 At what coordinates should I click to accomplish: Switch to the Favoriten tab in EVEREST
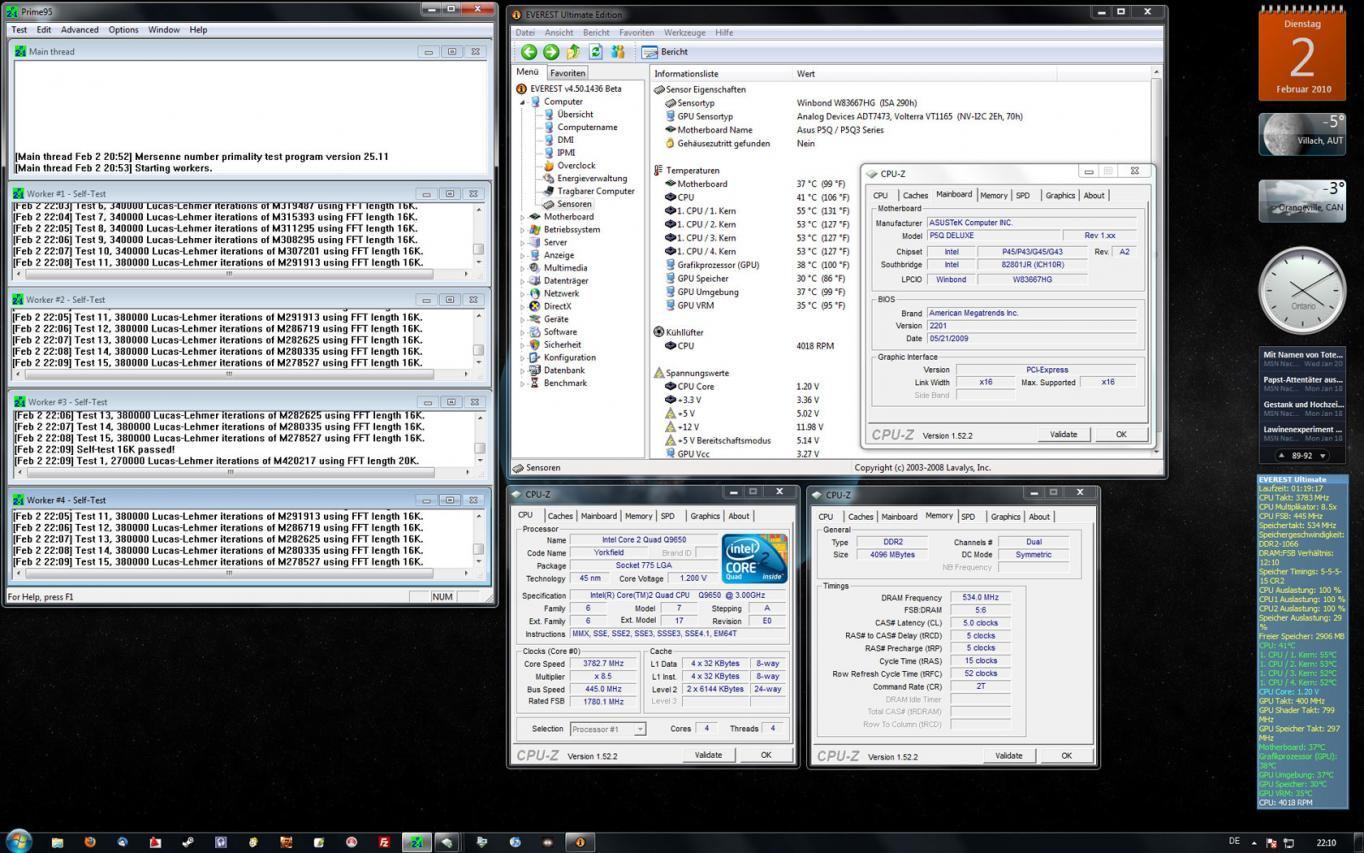(568, 73)
